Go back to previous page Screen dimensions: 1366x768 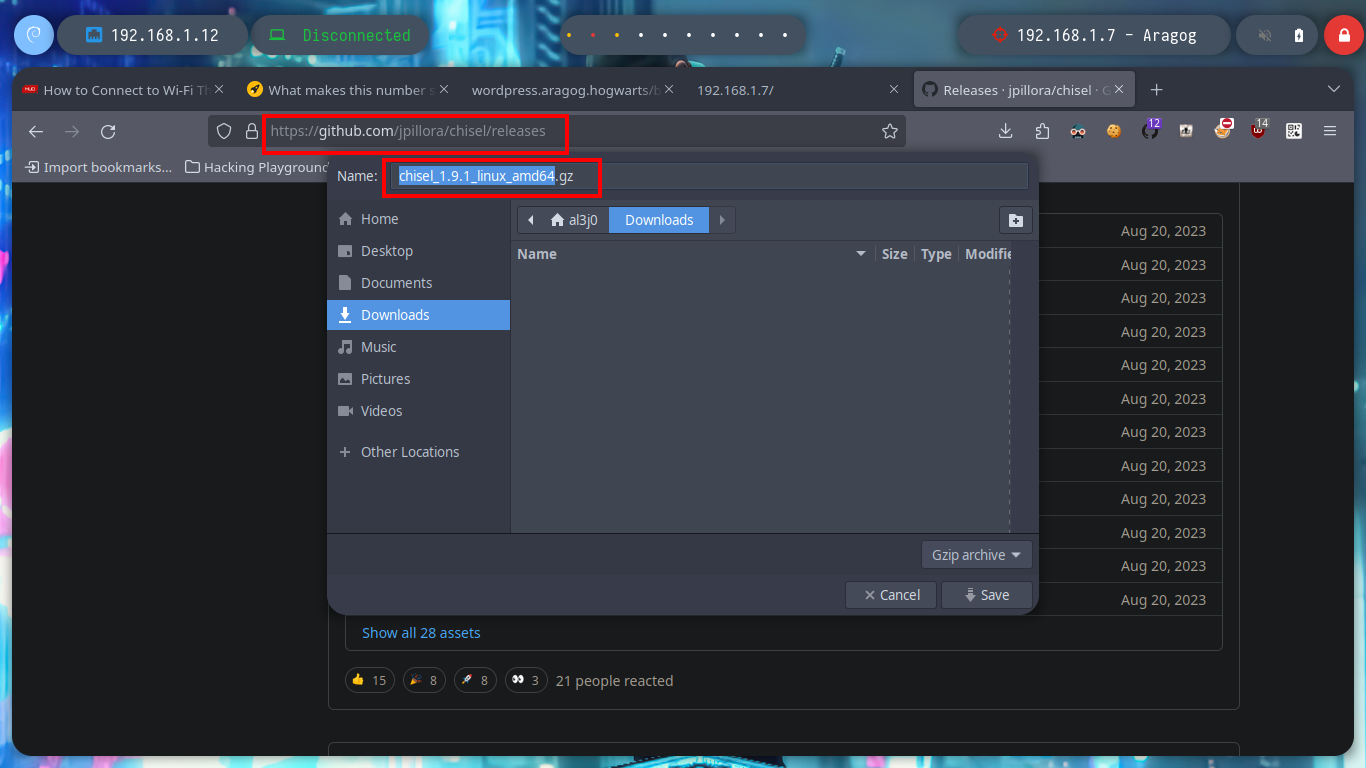36,131
